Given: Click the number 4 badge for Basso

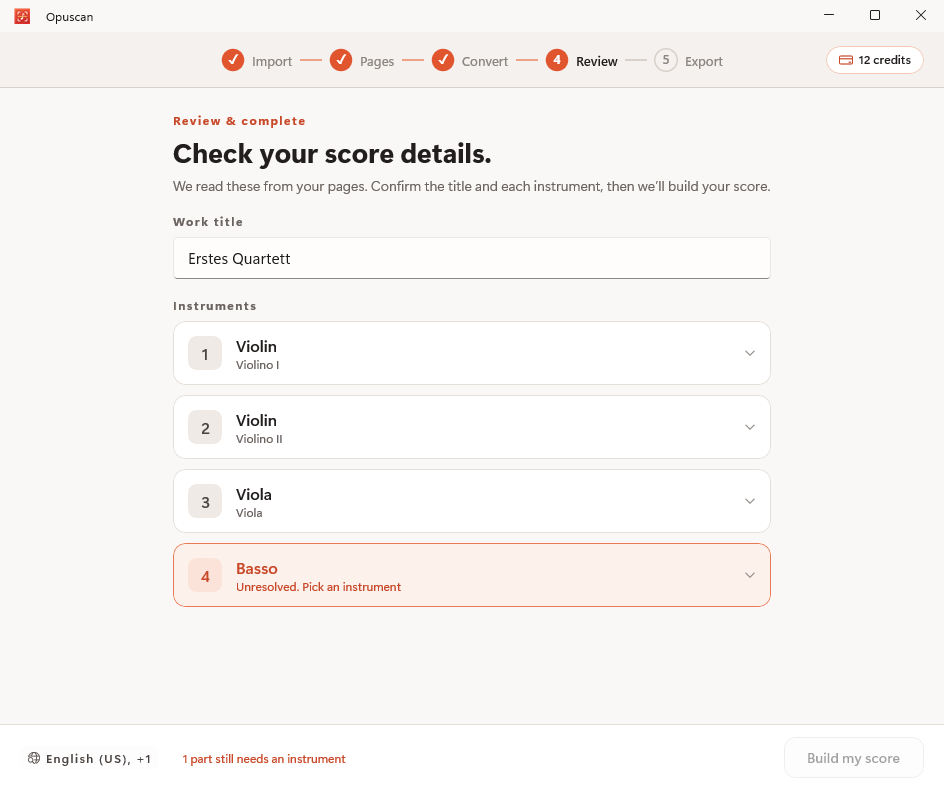Looking at the screenshot, I should tap(205, 576).
